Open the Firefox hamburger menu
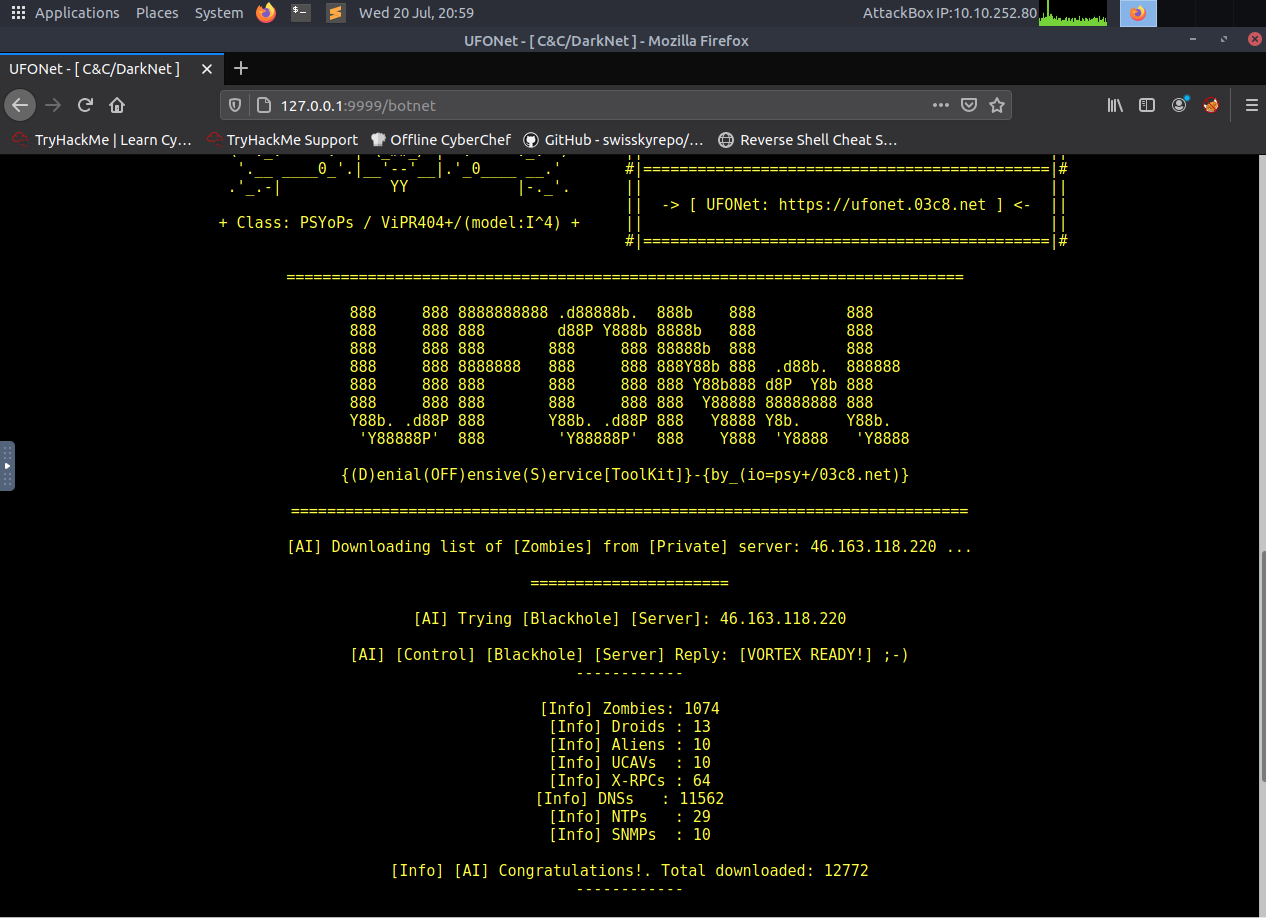This screenshot has height=918, width=1266. coord(1251,104)
